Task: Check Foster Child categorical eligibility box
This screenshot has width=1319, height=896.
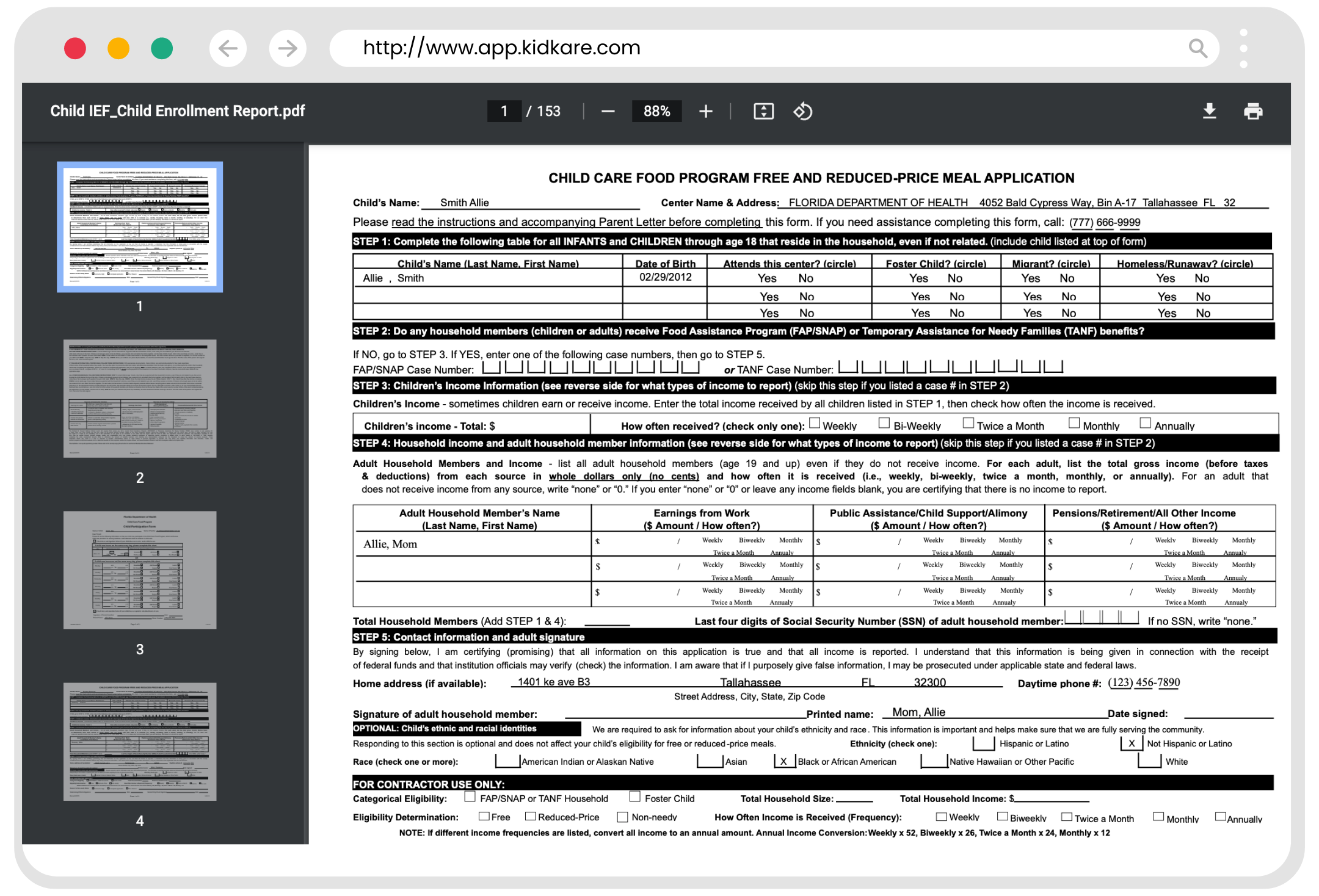Action: 634,797
